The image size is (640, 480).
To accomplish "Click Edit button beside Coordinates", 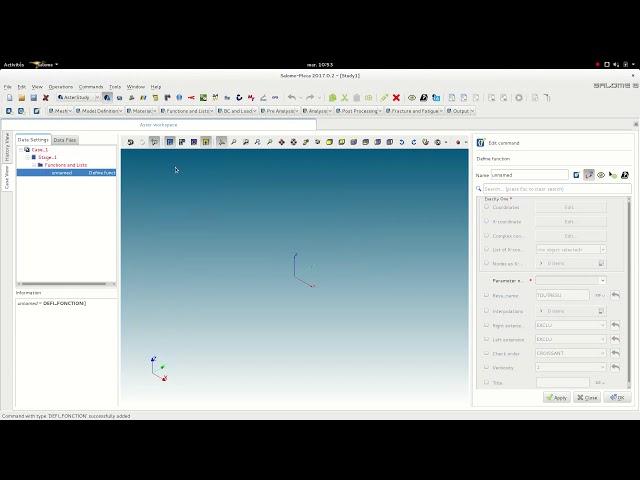I will click(571, 207).
